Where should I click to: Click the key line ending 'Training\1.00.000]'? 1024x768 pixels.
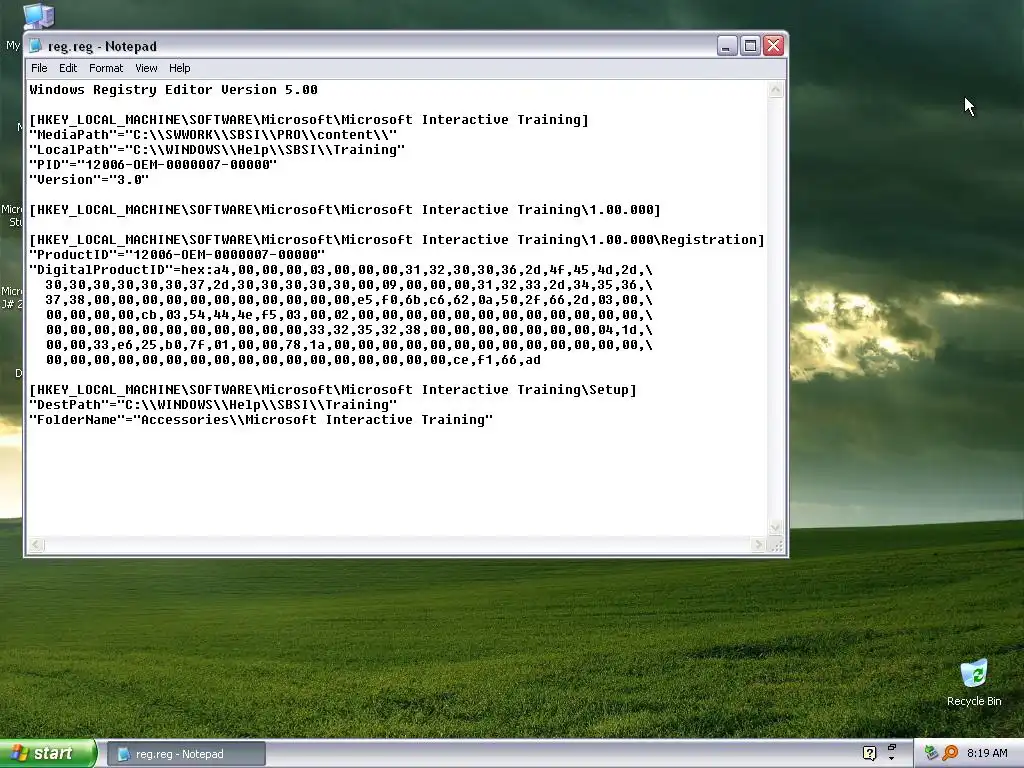pyautogui.click(x=345, y=210)
